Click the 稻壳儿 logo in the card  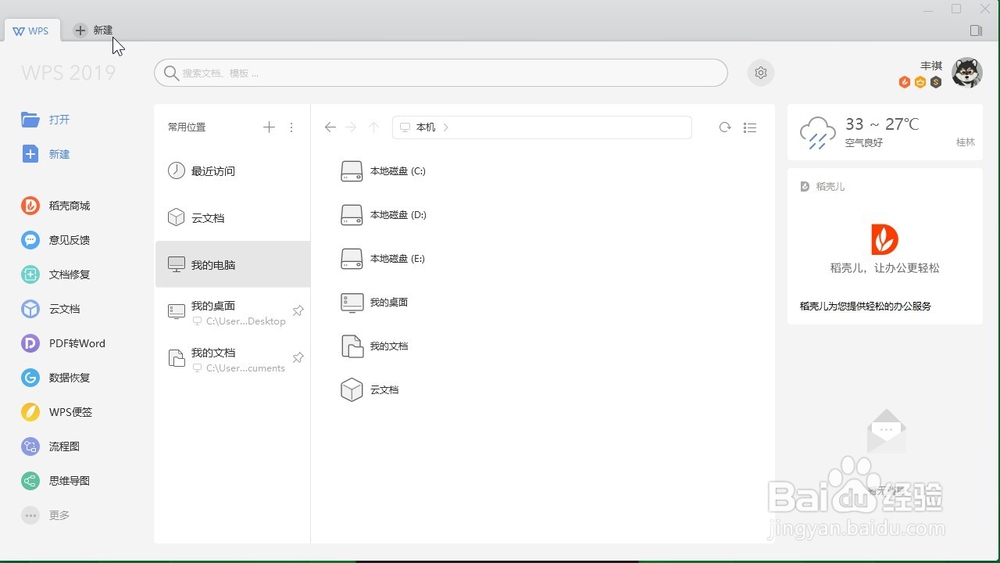[x=885, y=239]
